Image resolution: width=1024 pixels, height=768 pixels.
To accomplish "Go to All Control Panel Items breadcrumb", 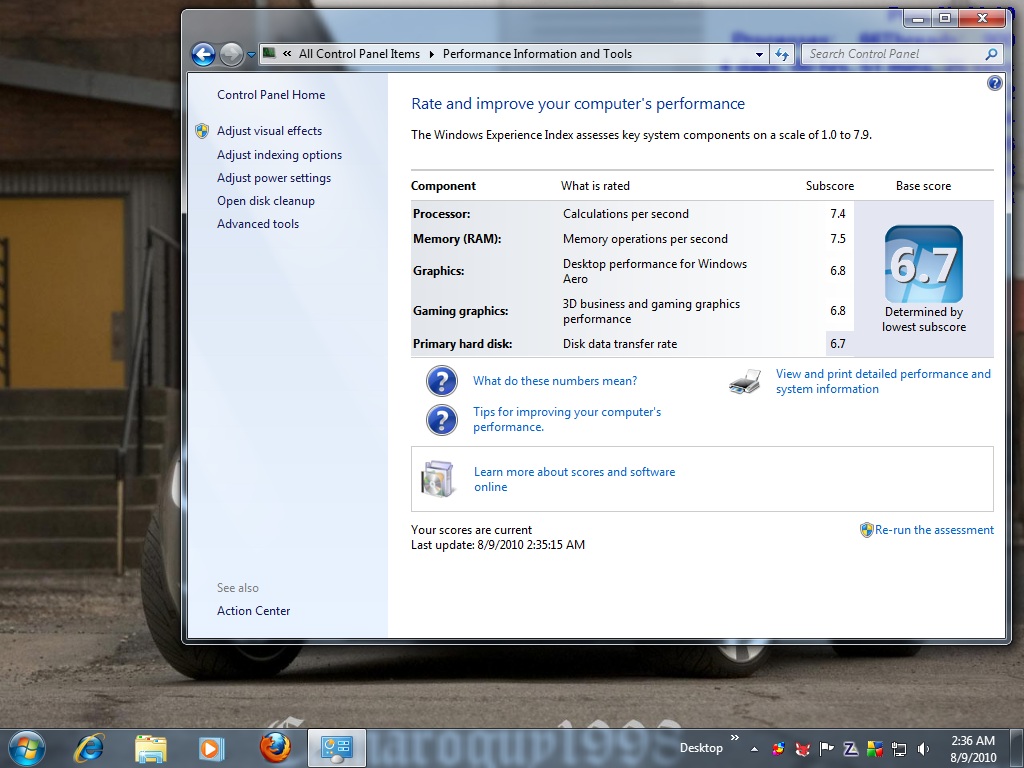I will tap(359, 54).
